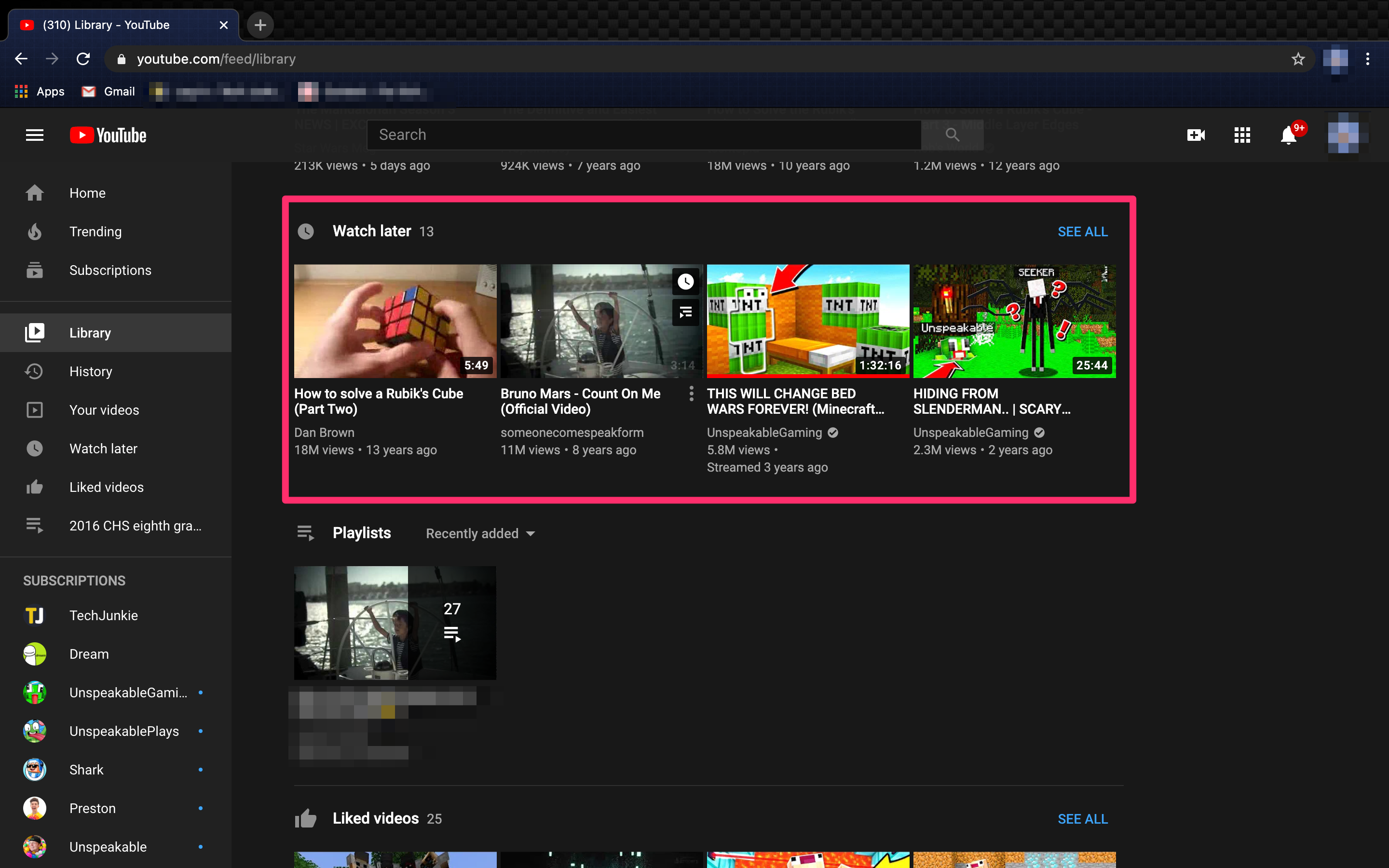The image size is (1389, 868).
Task: Open THIS WILL CHANGE BED WARS FOREVER title
Action: point(795,401)
